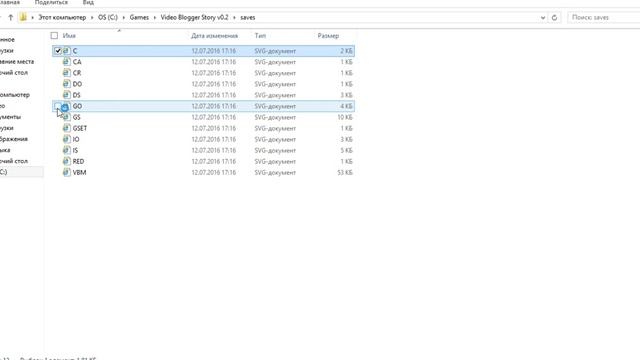Click the SVG file icon for IS
This screenshot has height=360, width=640.
(66, 150)
